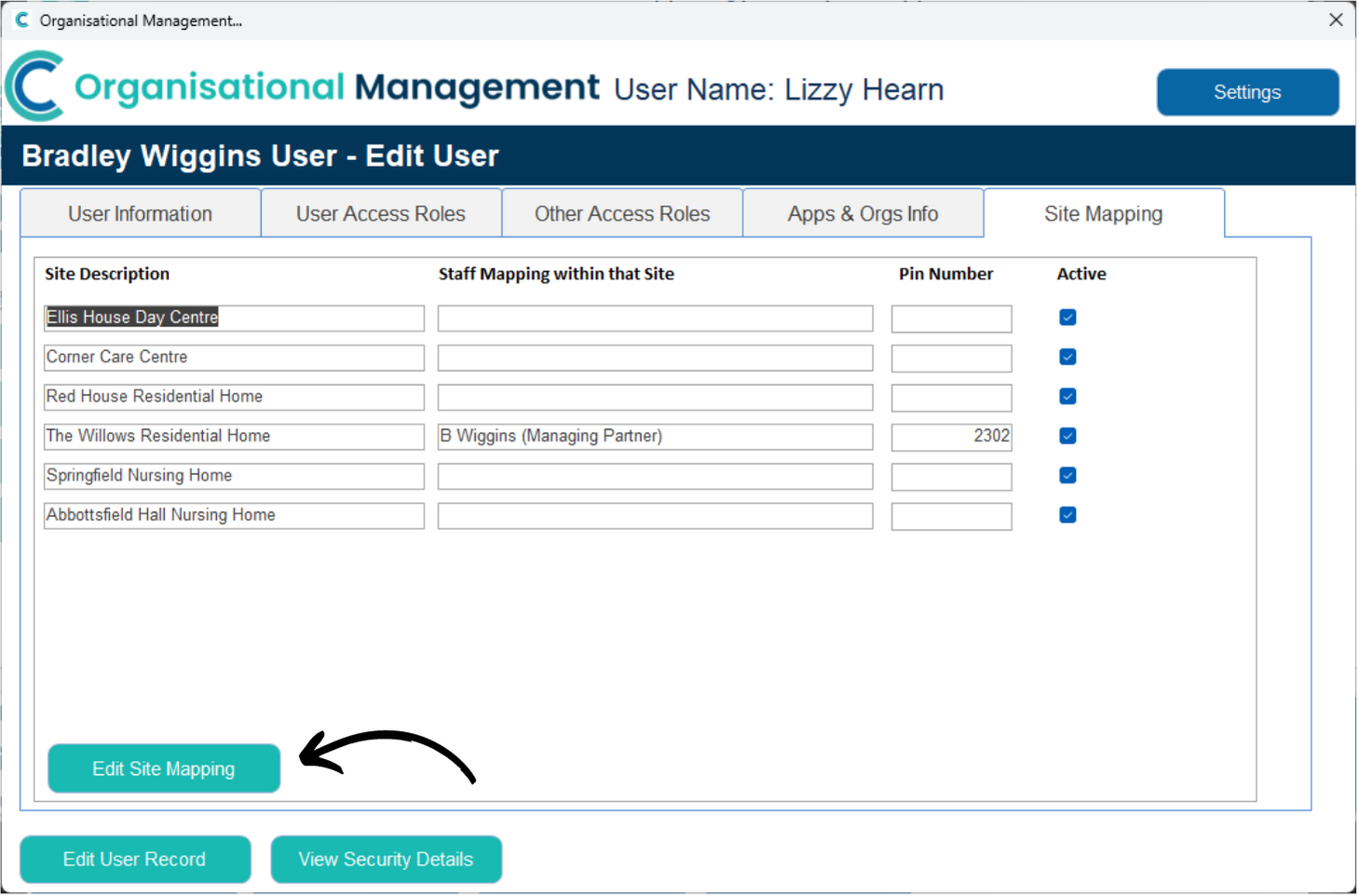Viewport: 1359px width, 896px height.
Task: Uncheck Active for Springfield Nursing Home
Action: pos(1067,475)
